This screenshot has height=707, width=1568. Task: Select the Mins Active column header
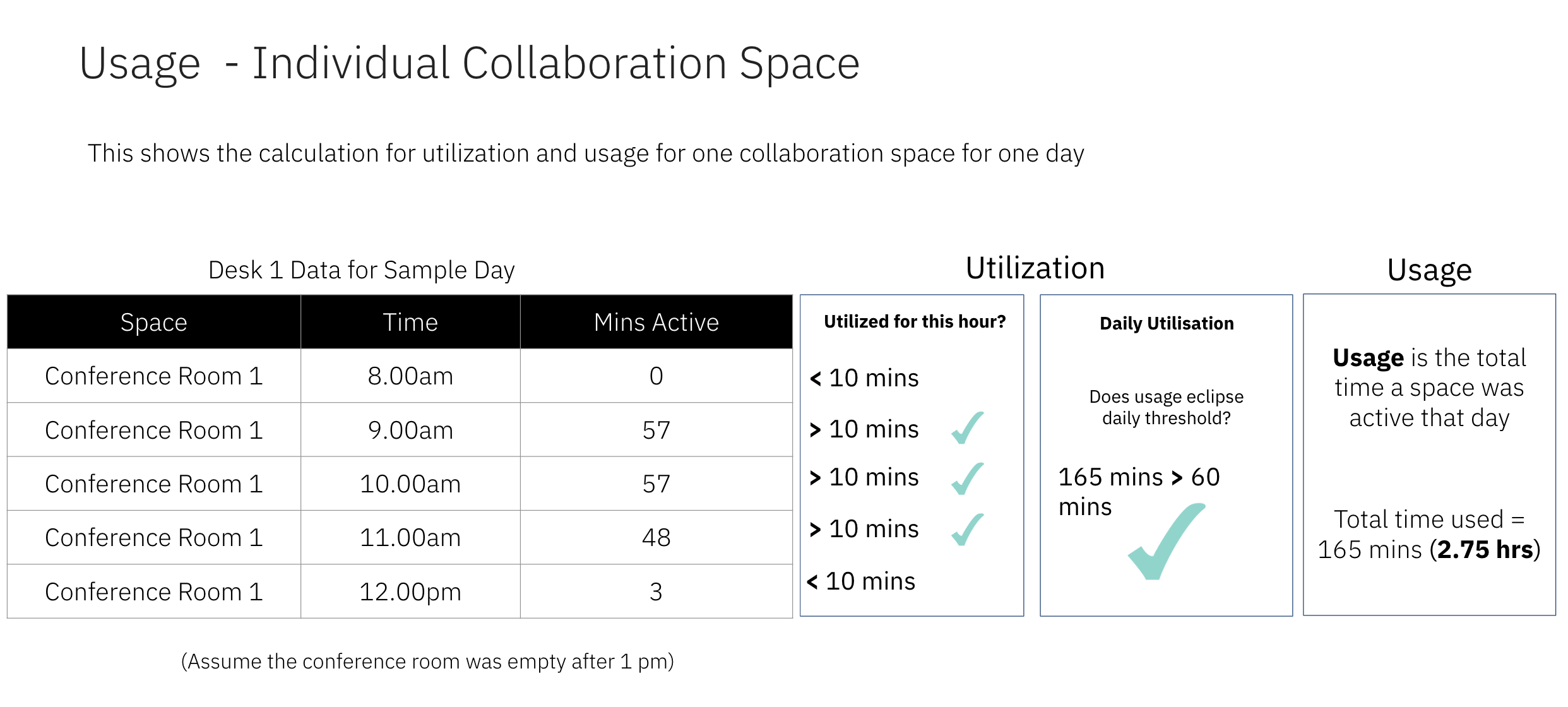pyautogui.click(x=656, y=322)
